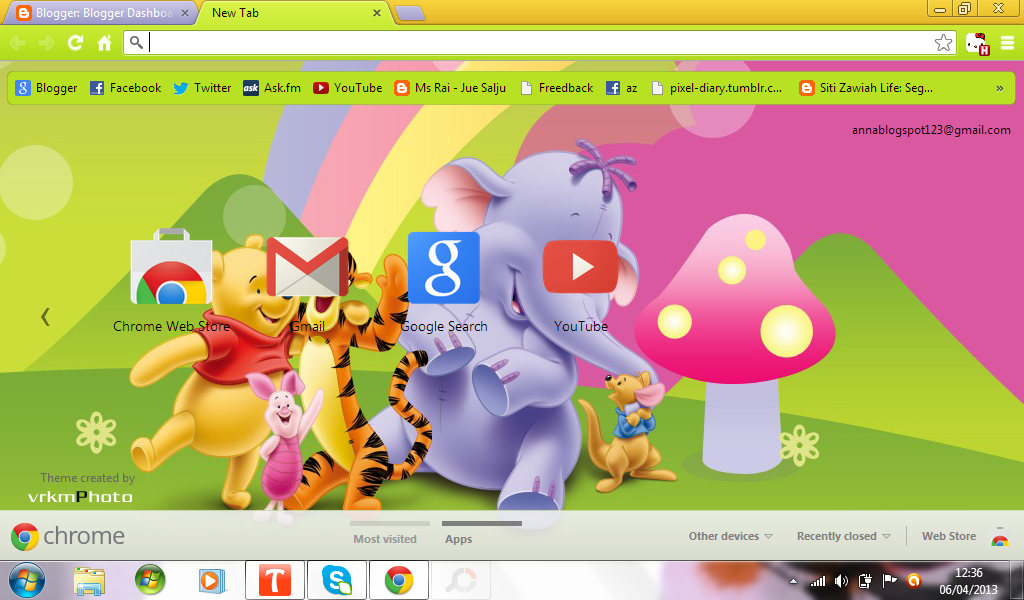
Task: Click the vrkmPhoto theme credit
Action: point(80,497)
